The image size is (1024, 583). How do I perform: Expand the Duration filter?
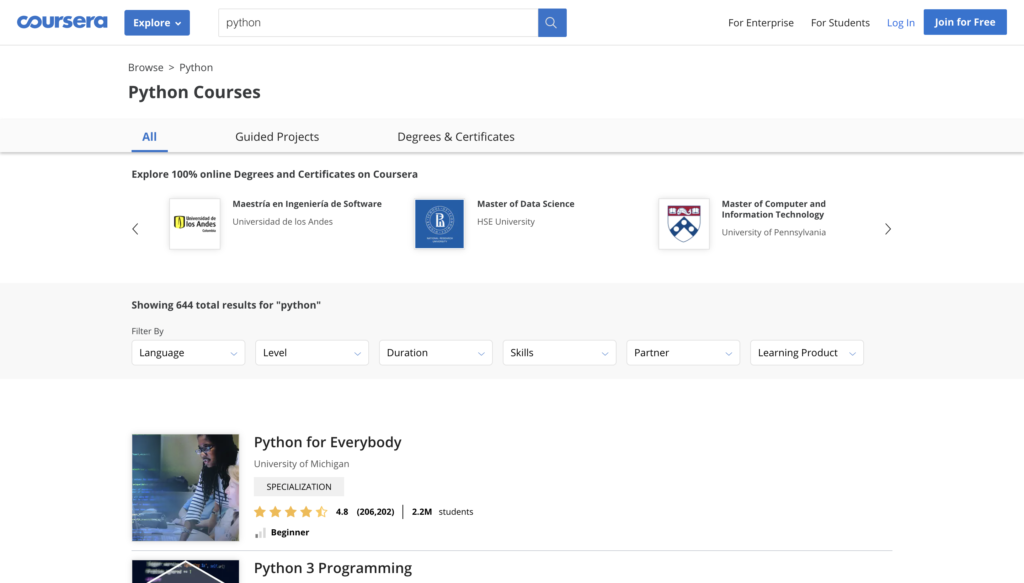coord(436,353)
